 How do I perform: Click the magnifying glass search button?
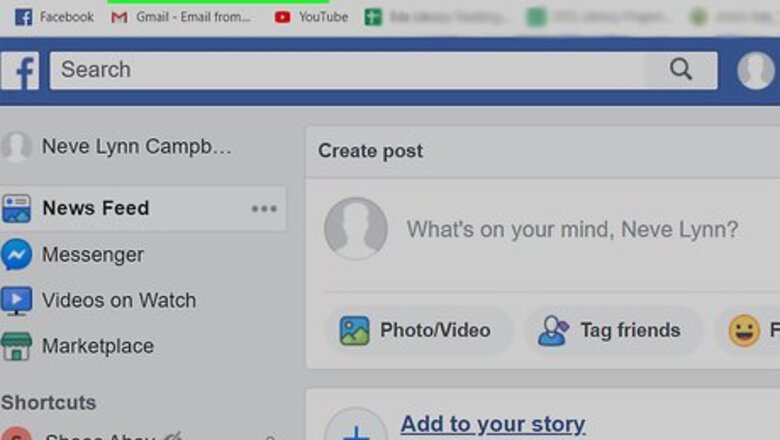(x=681, y=70)
